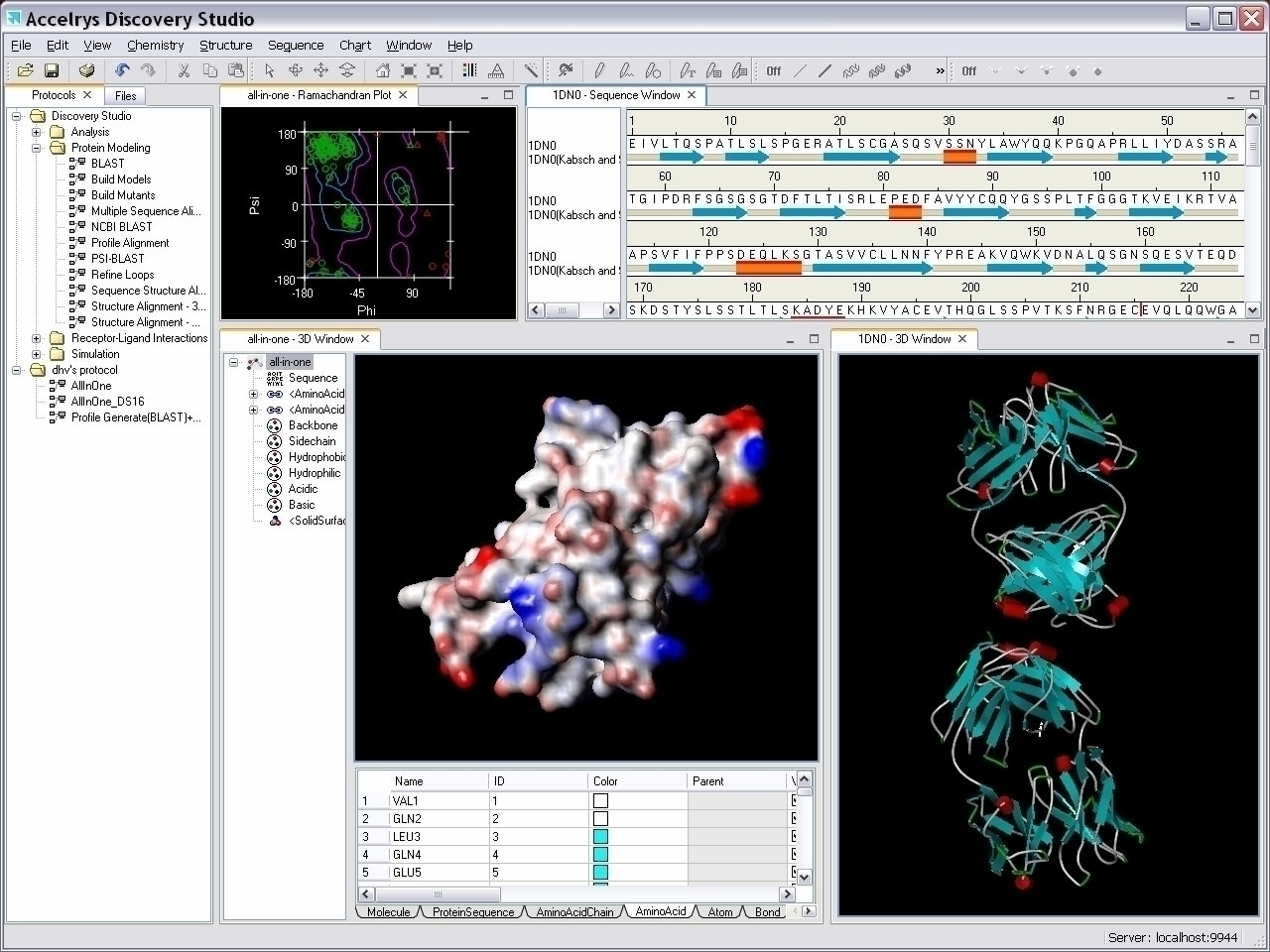Image resolution: width=1270 pixels, height=952 pixels.
Task: Select Hydrophilic group in hierarchy tree
Action: point(314,473)
